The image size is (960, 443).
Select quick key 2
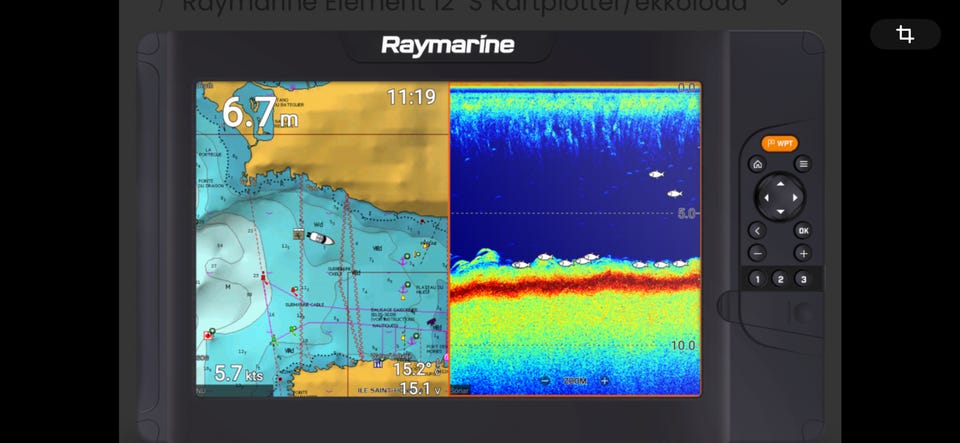click(780, 280)
